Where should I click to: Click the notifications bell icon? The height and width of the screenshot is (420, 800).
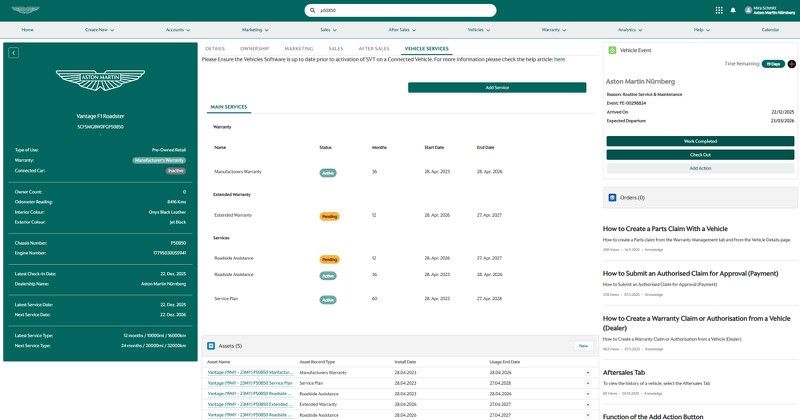click(x=733, y=10)
